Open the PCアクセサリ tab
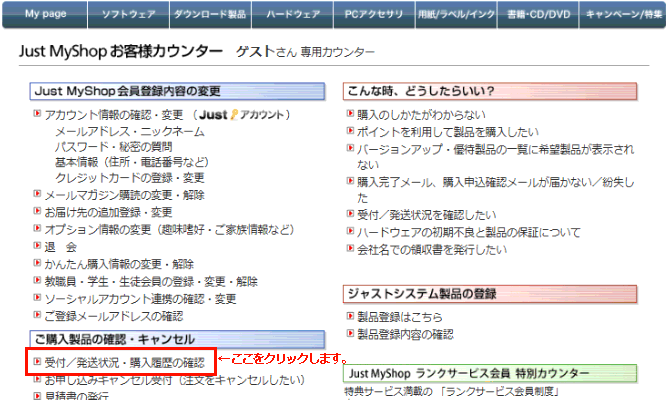670x402 pixels. (x=374, y=14)
